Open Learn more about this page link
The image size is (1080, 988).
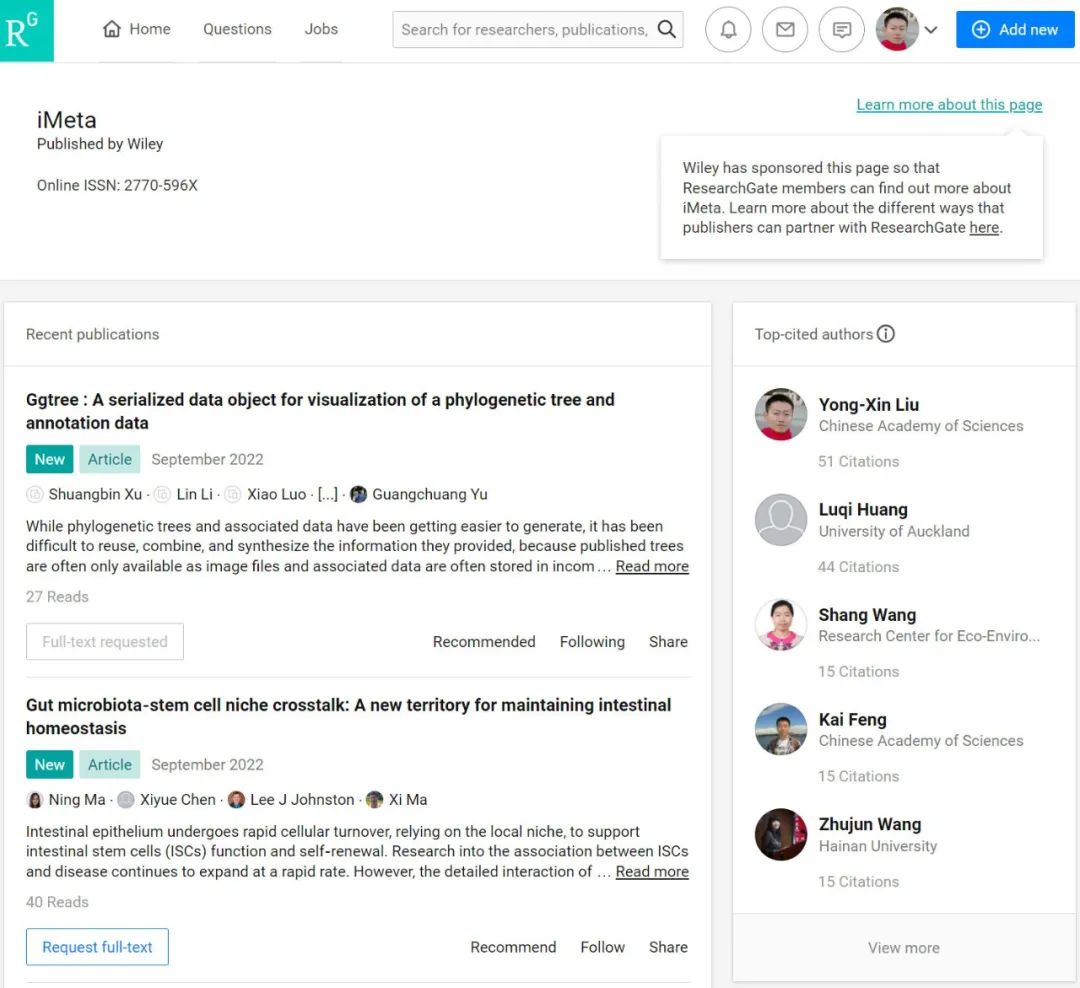[948, 105]
